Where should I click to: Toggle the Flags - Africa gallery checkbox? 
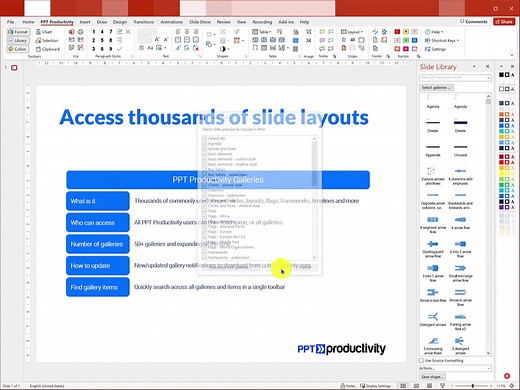(x=205, y=216)
